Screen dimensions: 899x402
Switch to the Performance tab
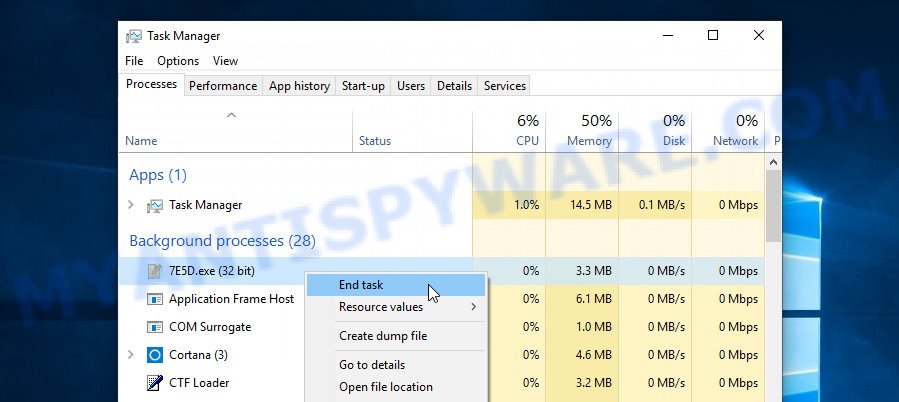coord(223,86)
